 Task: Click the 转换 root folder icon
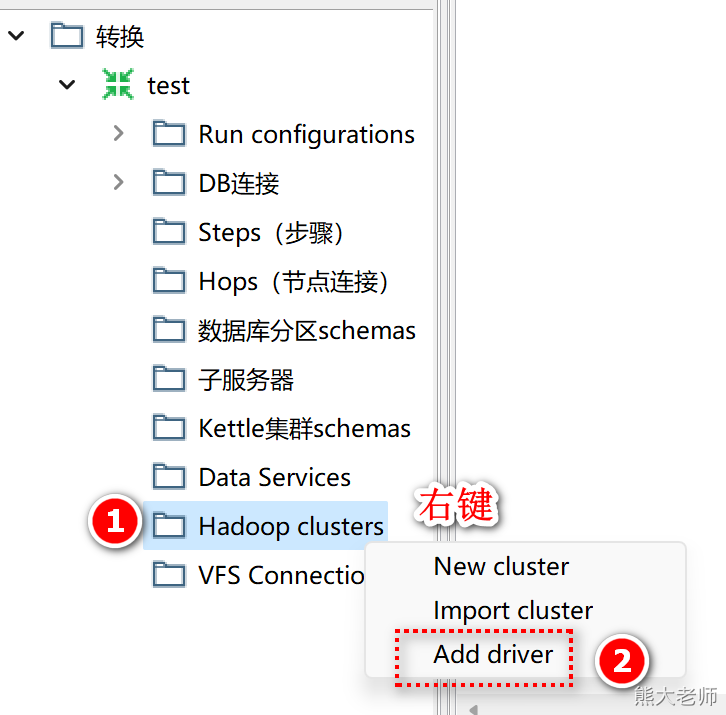[x=67, y=35]
